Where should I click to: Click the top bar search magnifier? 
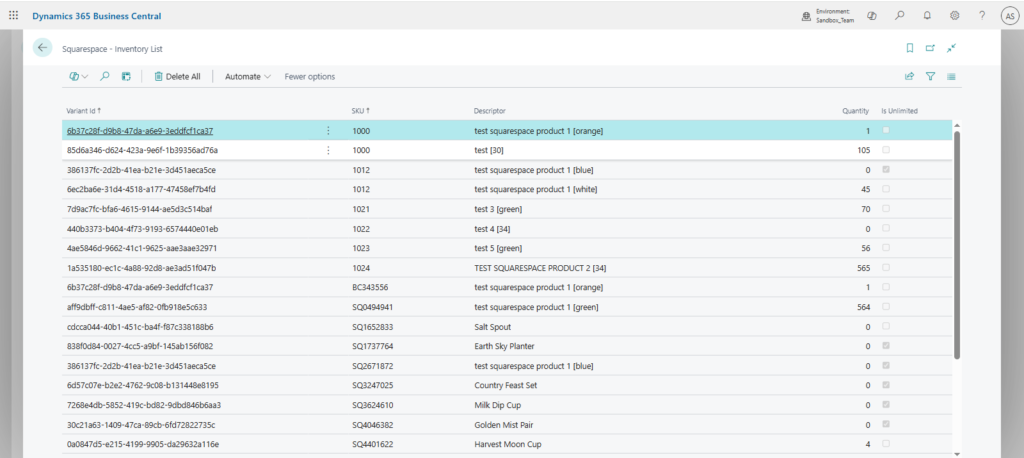(899, 16)
